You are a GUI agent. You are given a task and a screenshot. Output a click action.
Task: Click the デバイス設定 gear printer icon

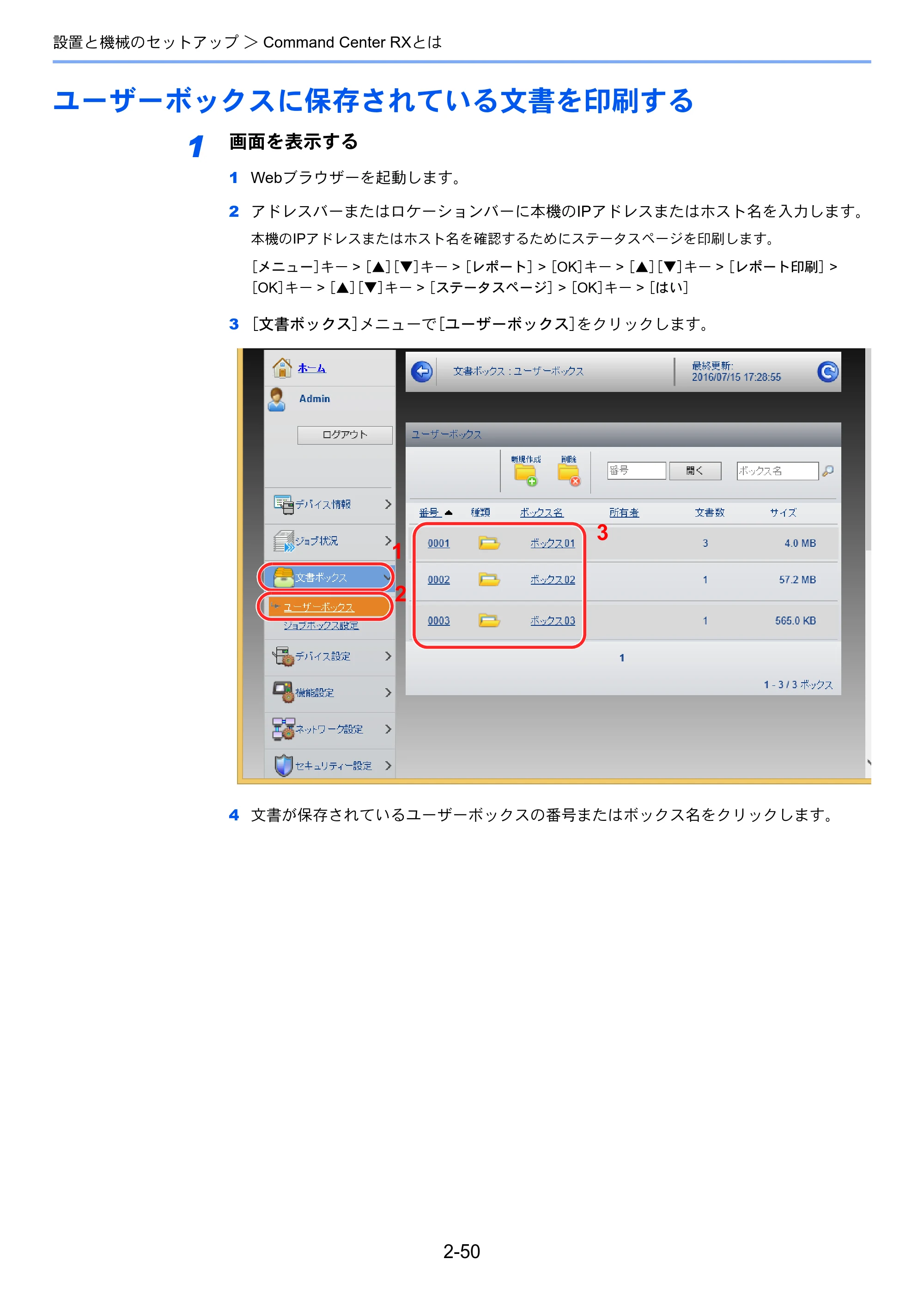(x=284, y=656)
